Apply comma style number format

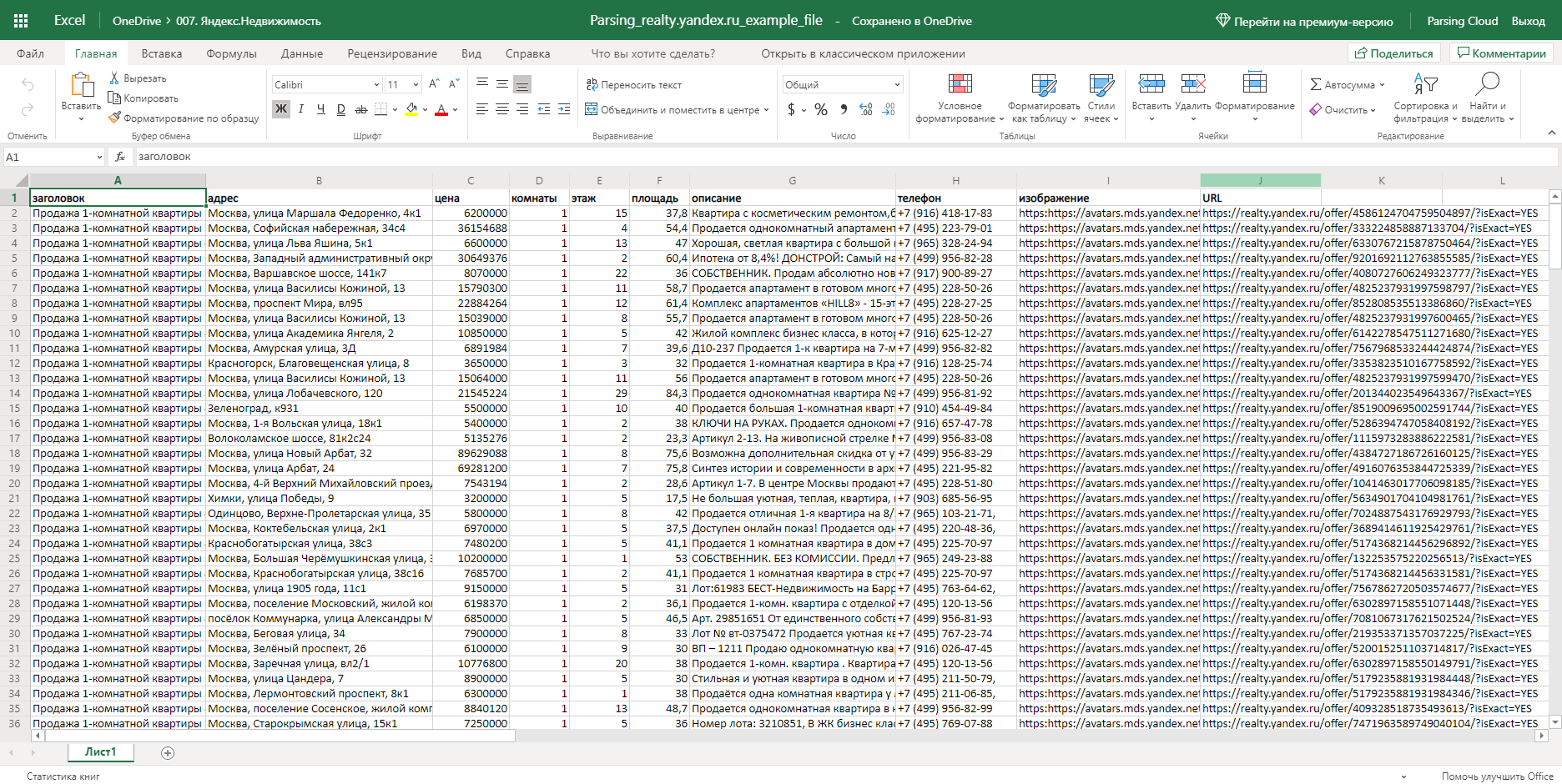[x=844, y=109]
